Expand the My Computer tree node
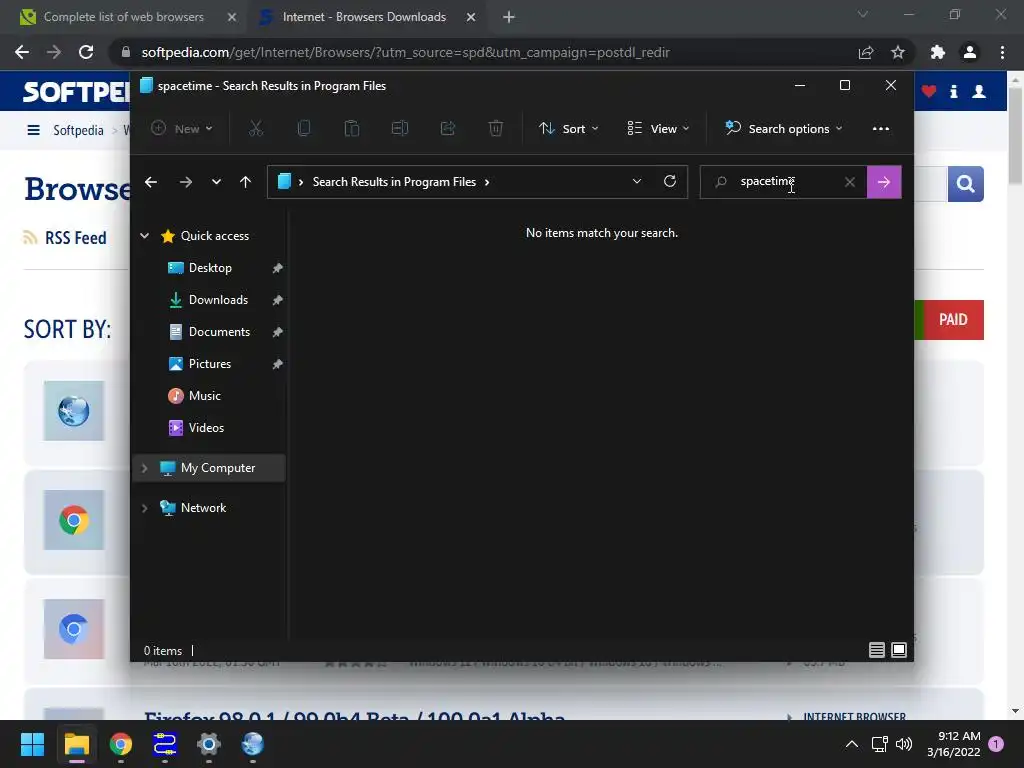 (144, 468)
